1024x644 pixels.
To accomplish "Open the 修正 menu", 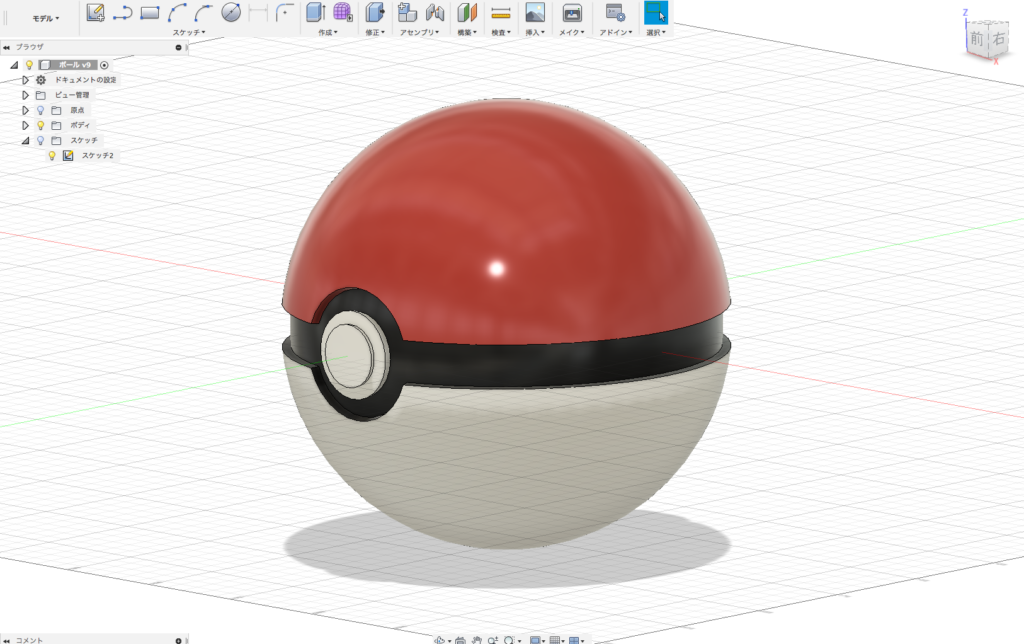I will point(375,33).
